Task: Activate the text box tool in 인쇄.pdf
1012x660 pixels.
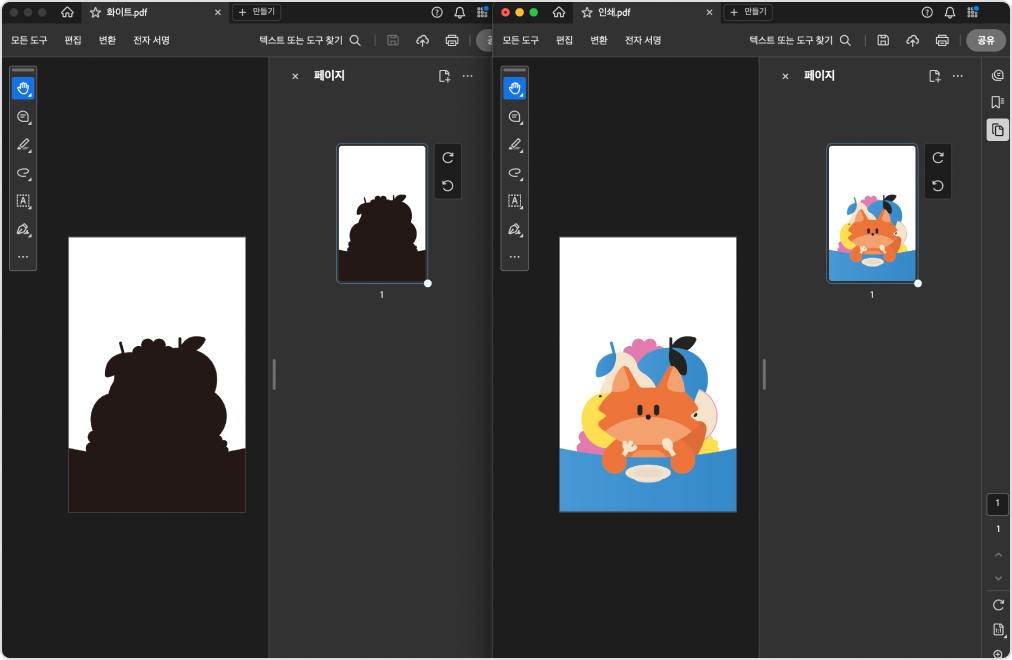Action: [x=514, y=200]
